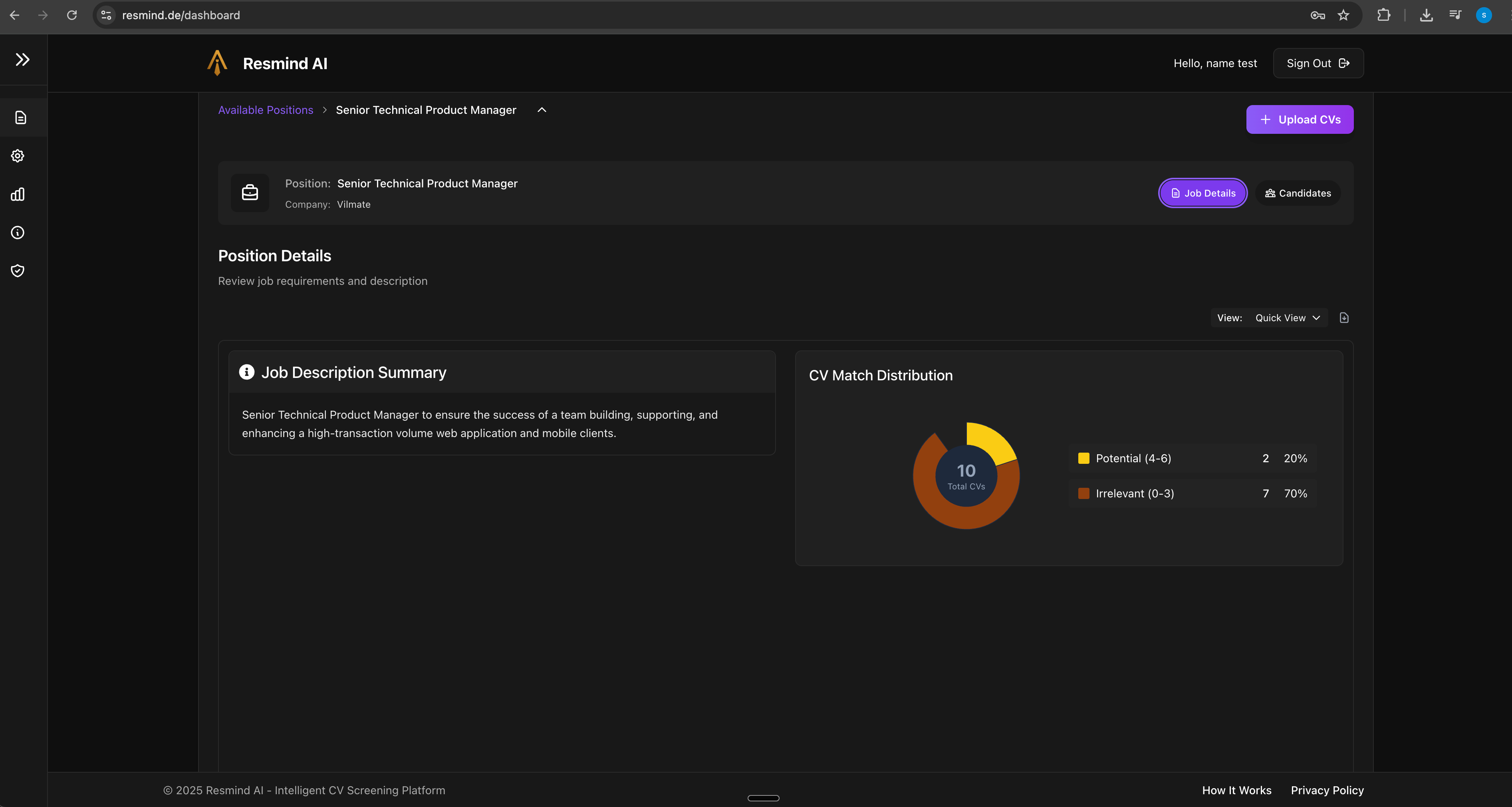
Task: Open settings gear in sidebar
Action: pyautogui.click(x=18, y=156)
